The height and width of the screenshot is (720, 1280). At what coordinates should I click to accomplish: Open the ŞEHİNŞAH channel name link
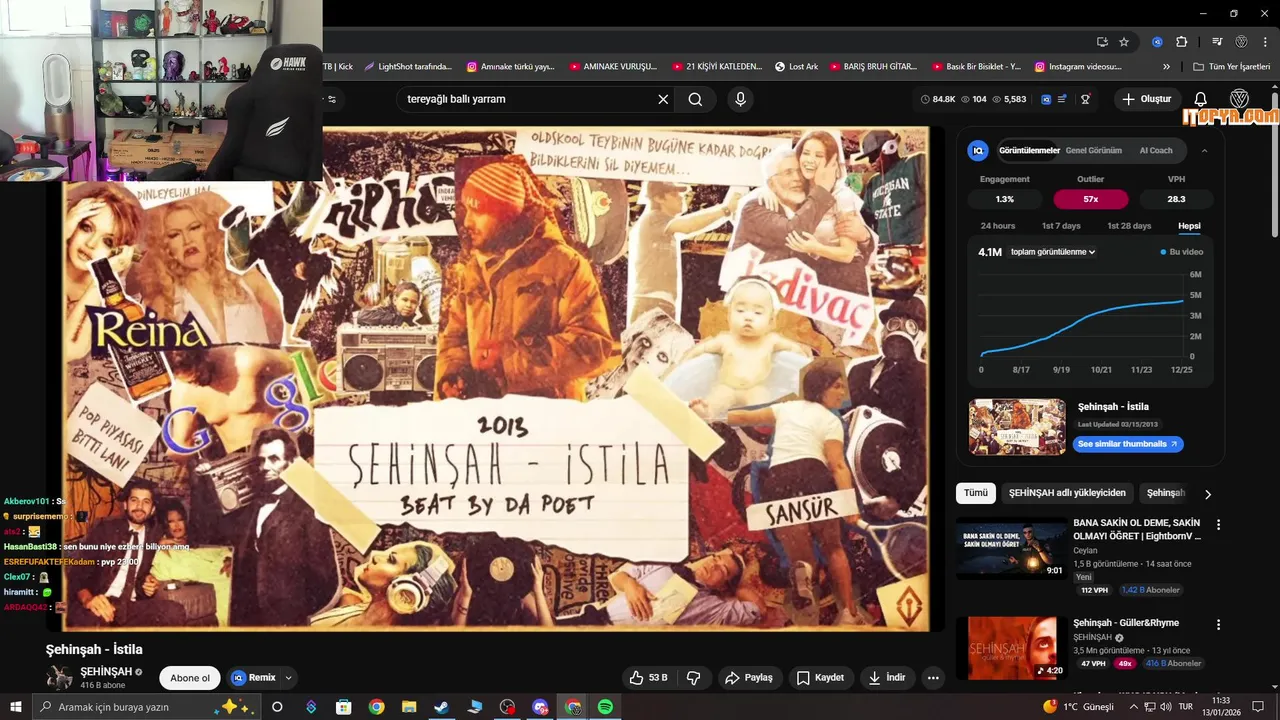coord(106,671)
